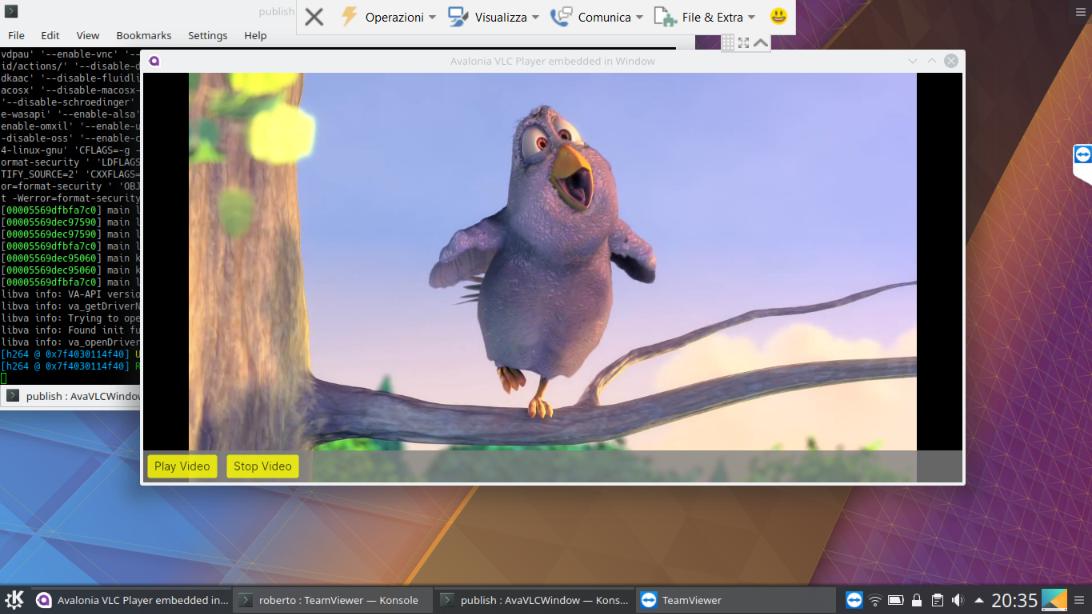This screenshot has width=1092, height=614.
Task: Open Konsole Help menu
Action: point(255,35)
